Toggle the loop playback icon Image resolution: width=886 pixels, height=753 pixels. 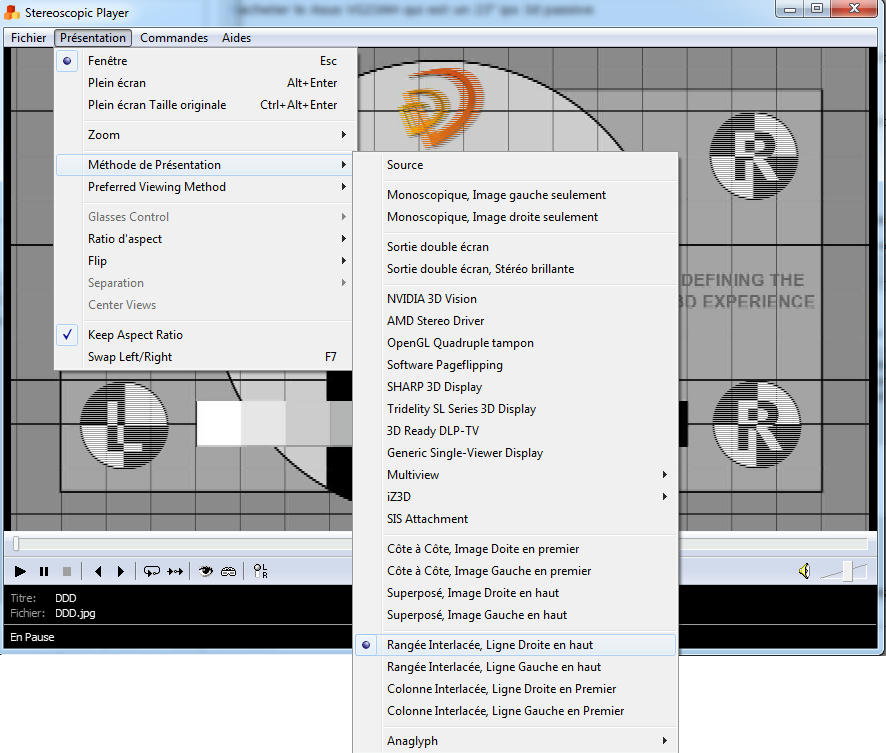(x=151, y=571)
